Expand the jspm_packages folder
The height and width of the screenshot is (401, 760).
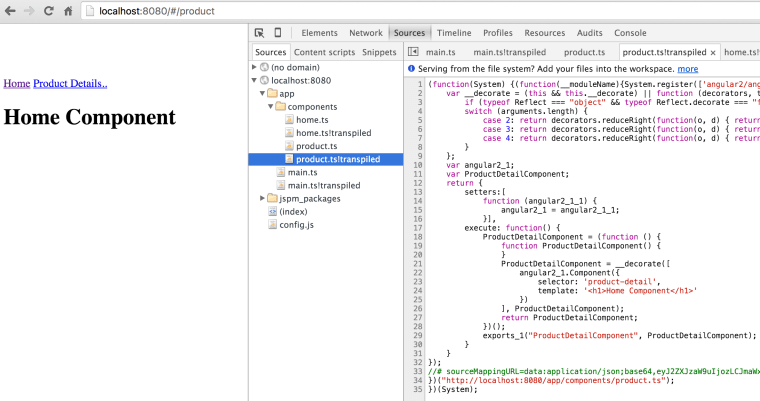click(x=263, y=198)
